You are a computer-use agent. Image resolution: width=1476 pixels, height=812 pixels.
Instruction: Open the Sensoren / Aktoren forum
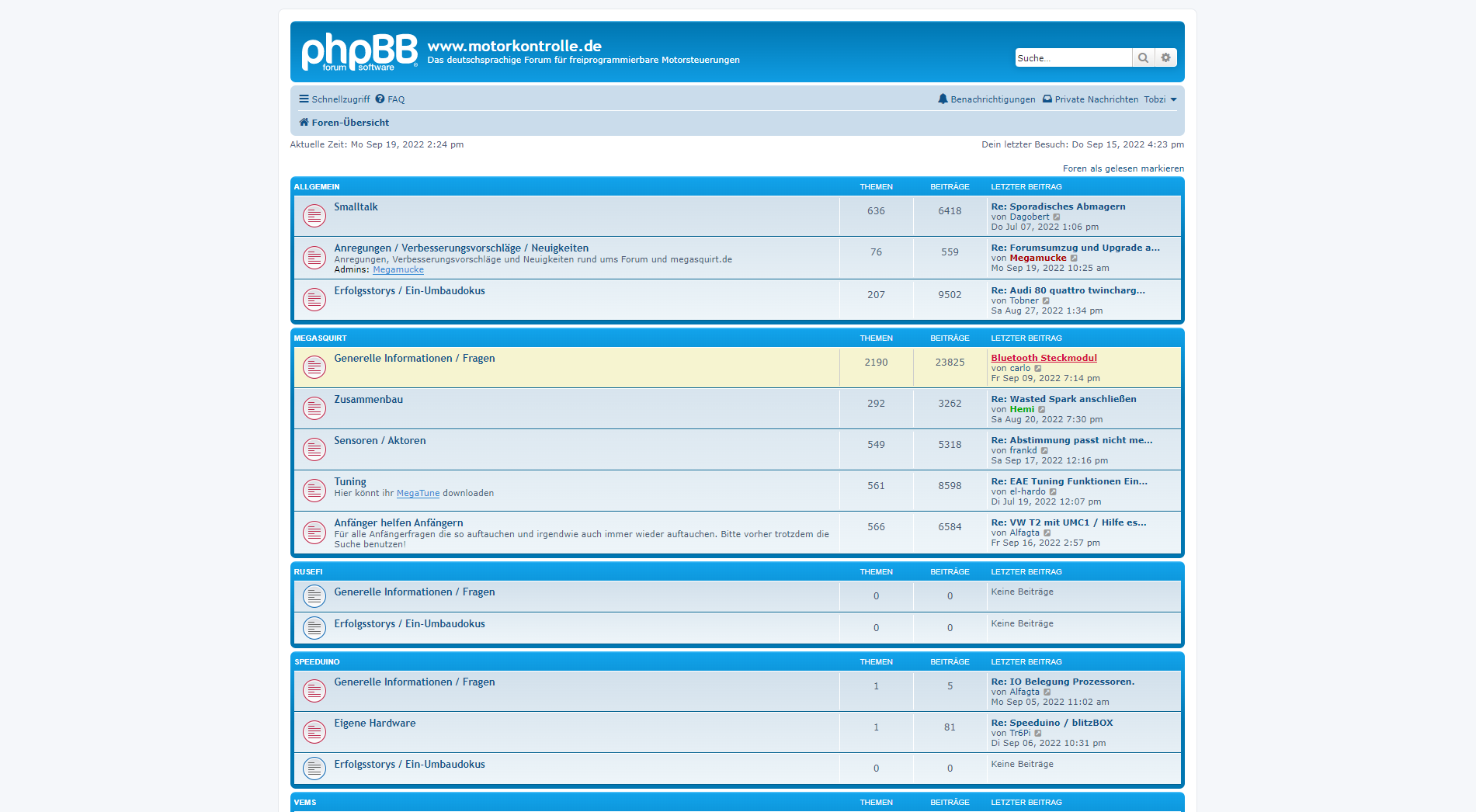380,441
